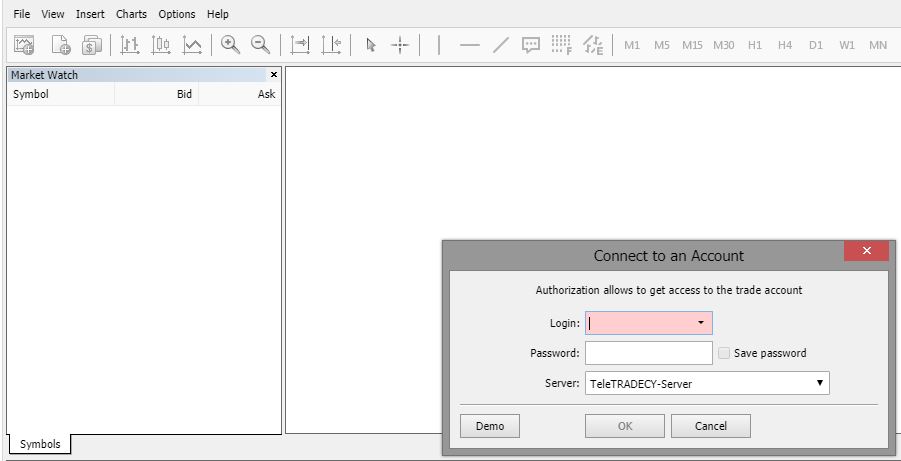Click the OK button
This screenshot has height=461, width=901.
625,426
